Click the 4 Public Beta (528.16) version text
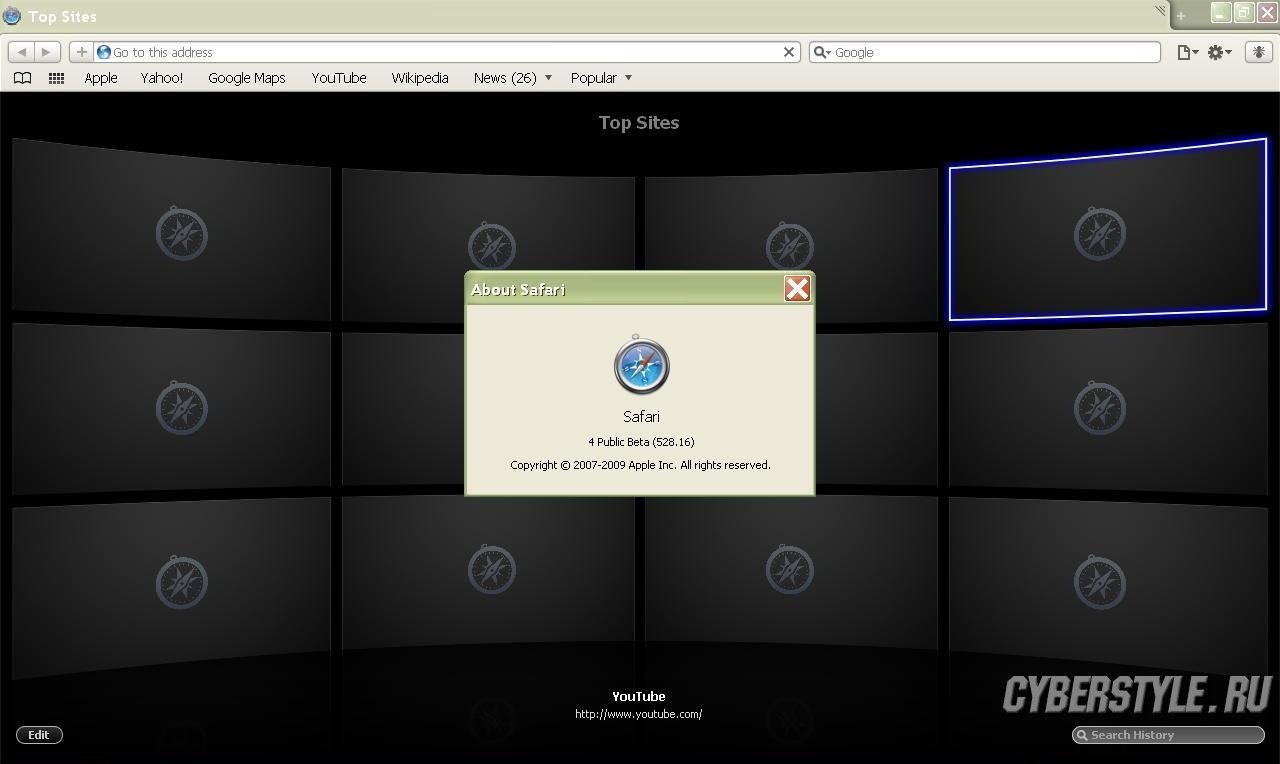This screenshot has width=1280, height=764. (x=641, y=442)
